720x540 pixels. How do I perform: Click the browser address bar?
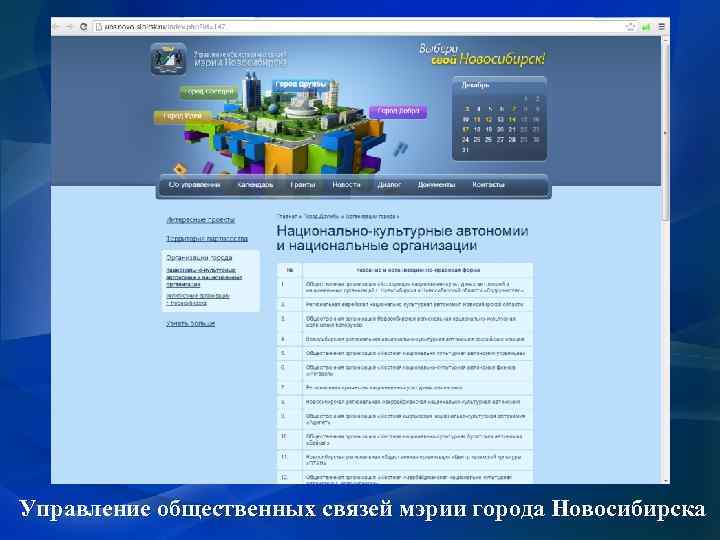click(x=358, y=27)
